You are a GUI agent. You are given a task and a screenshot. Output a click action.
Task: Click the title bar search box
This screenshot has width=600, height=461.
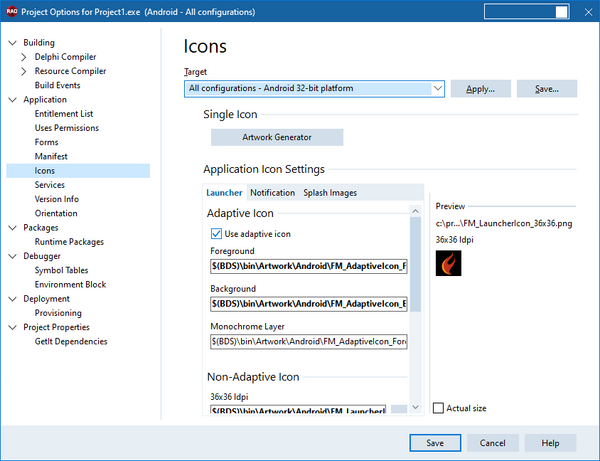click(x=526, y=11)
